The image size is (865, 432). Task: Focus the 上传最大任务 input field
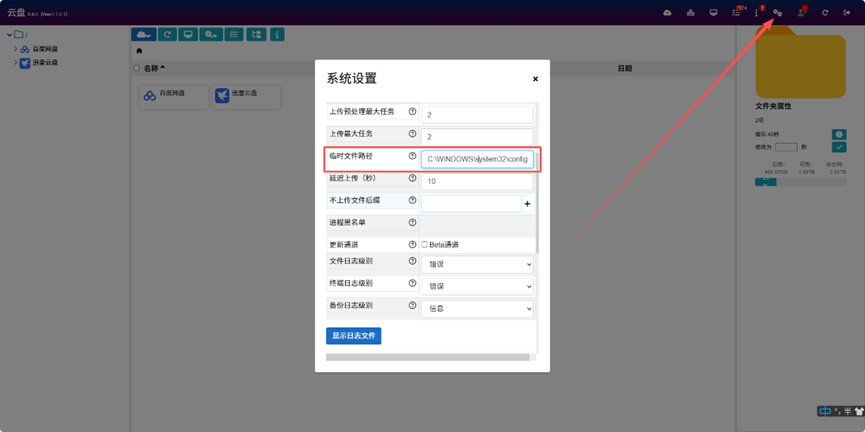[477, 137]
